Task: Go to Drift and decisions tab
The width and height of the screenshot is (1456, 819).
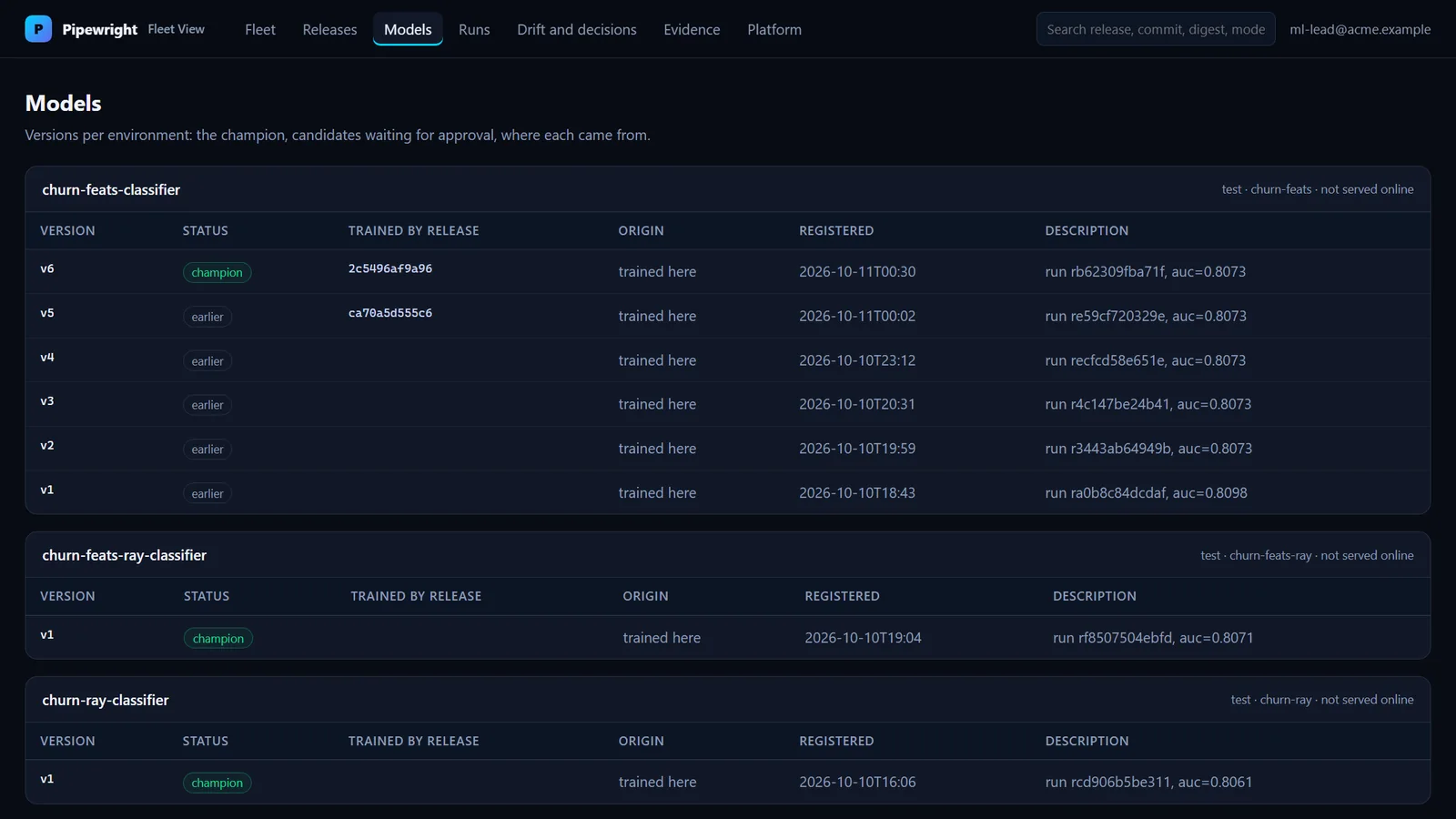Action: tap(577, 29)
